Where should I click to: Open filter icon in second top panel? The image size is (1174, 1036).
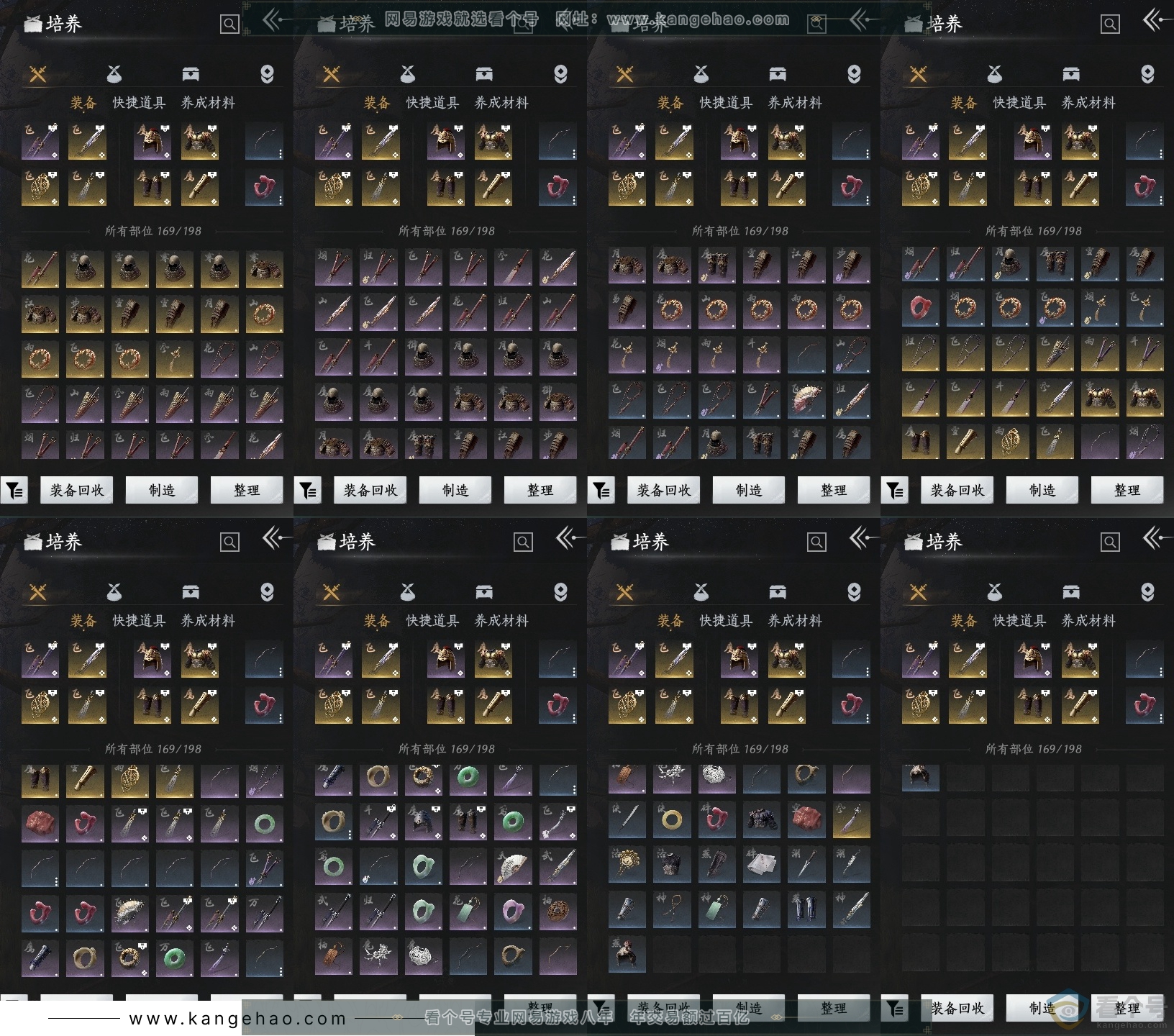pyautogui.click(x=307, y=491)
